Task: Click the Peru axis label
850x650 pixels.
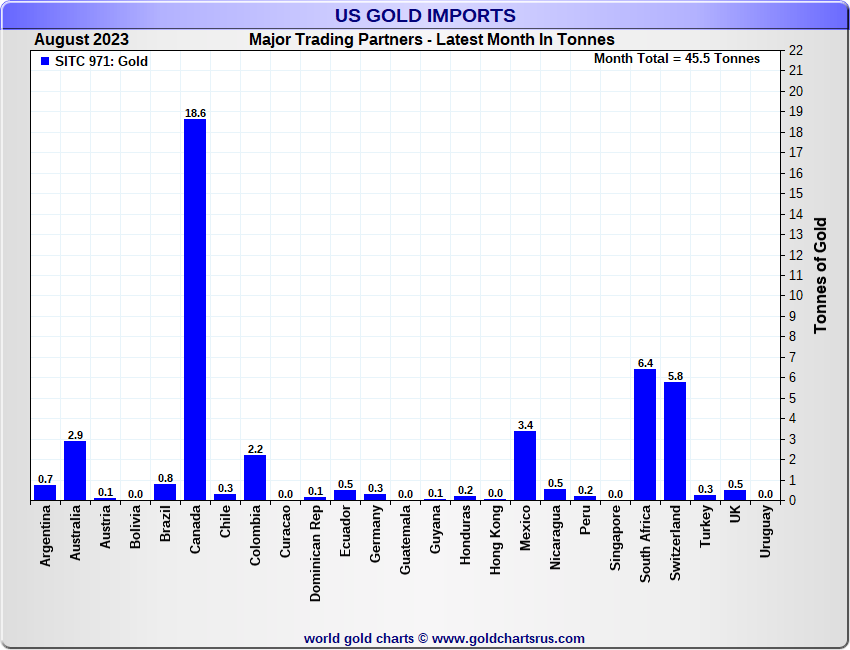Action: [585, 520]
